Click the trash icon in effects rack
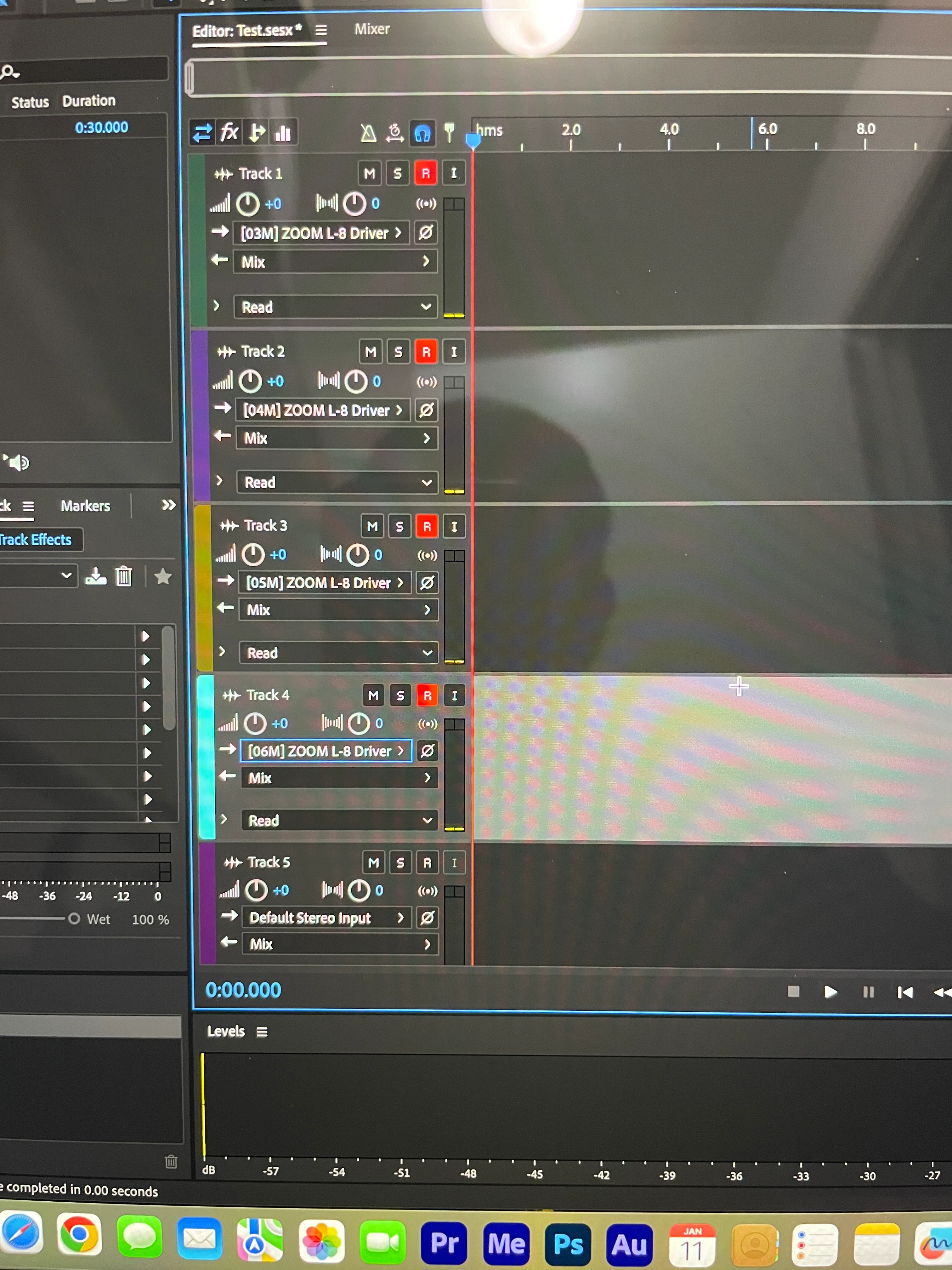The height and width of the screenshot is (1270, 952). (x=124, y=576)
